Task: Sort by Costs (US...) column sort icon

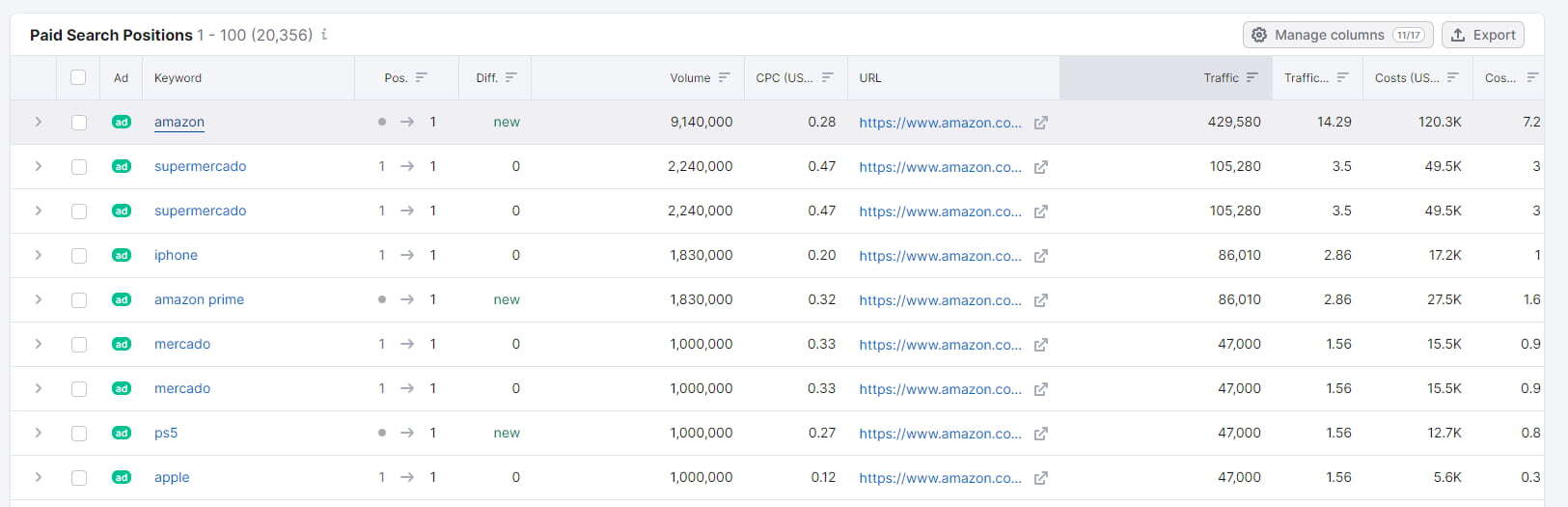Action: (x=1453, y=78)
